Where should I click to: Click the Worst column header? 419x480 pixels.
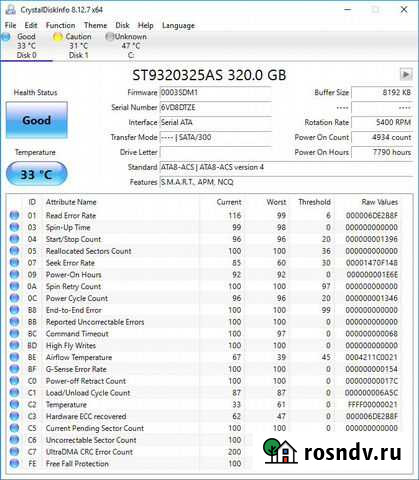point(276,202)
